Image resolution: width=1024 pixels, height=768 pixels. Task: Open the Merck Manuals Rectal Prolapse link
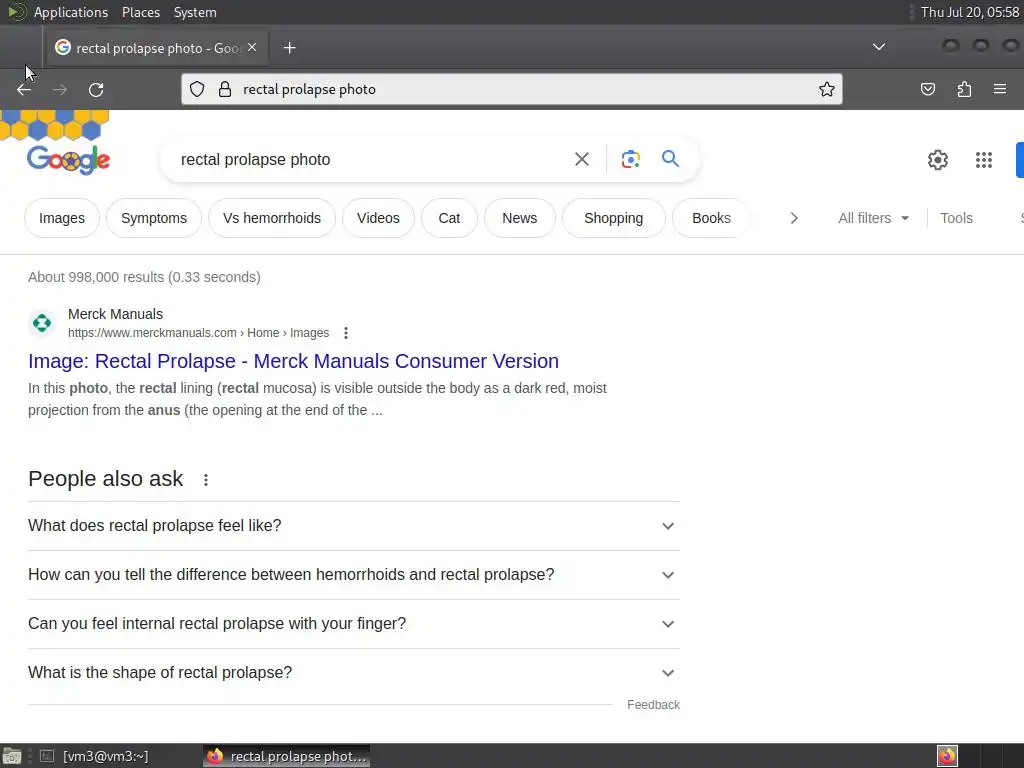click(x=293, y=361)
